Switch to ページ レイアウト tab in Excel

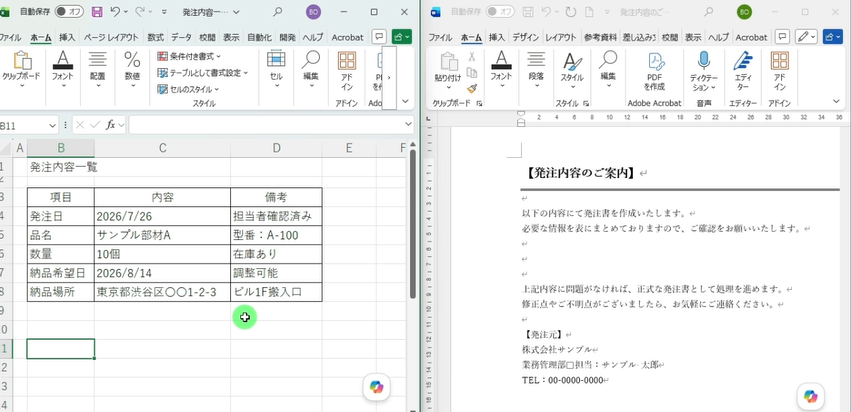pos(111,37)
